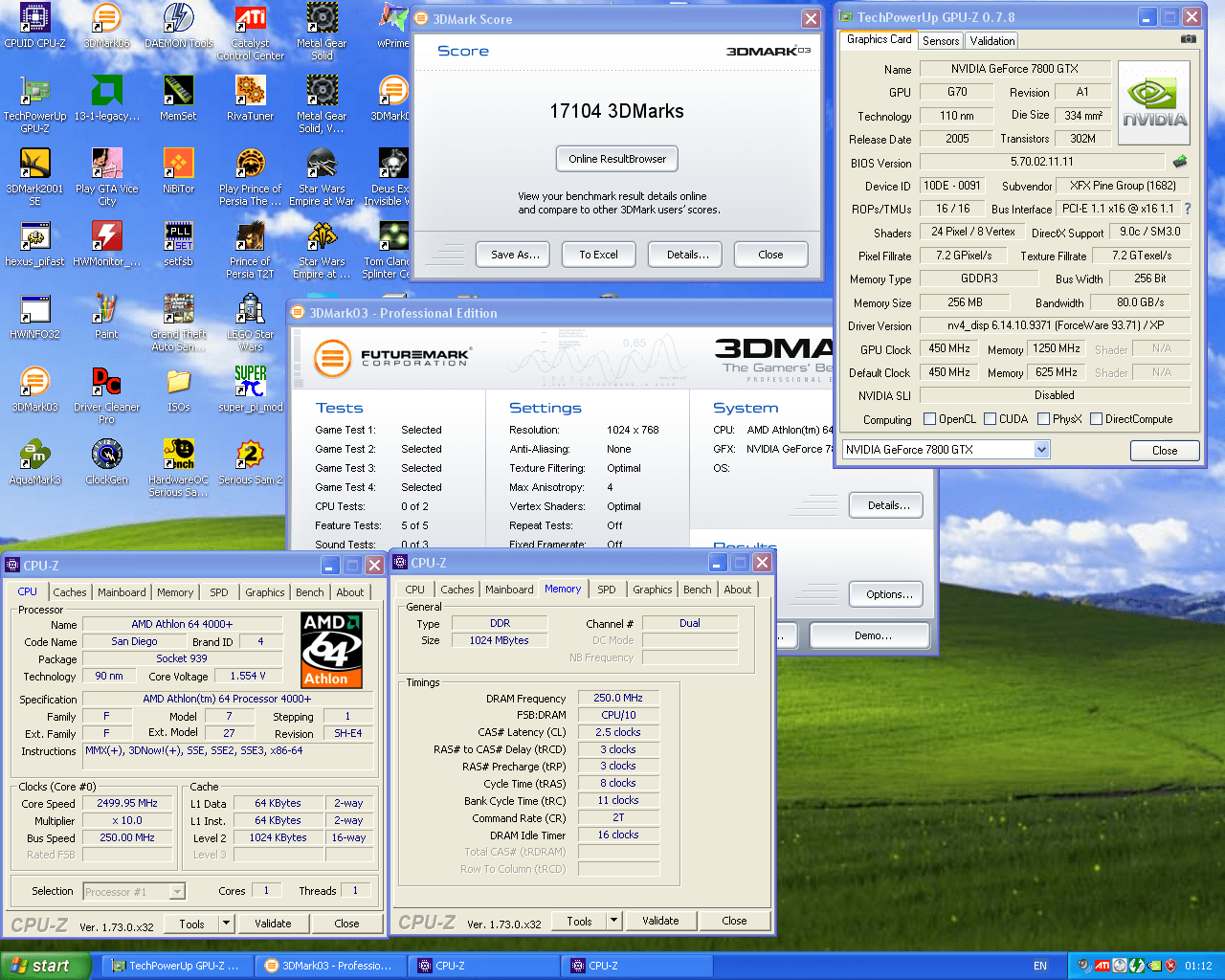This screenshot has width=1225, height=980.
Task: Click Save As button in 3DMark Score
Action: coord(515,255)
